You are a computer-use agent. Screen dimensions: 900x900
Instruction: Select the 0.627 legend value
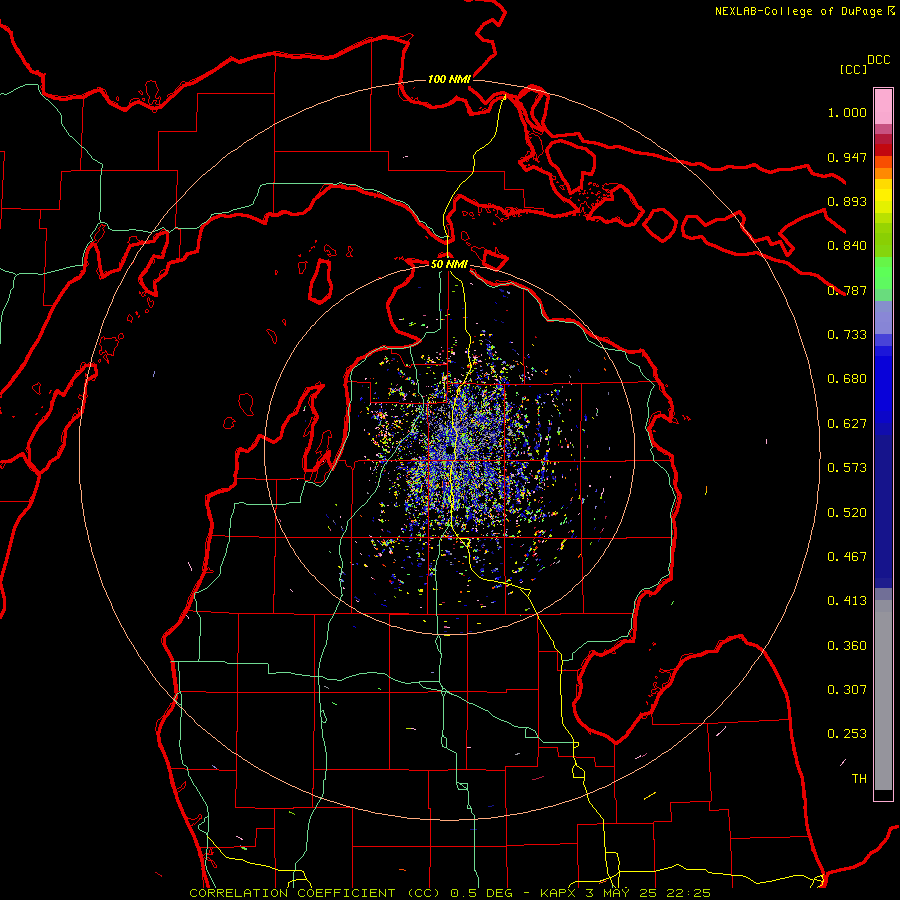[x=847, y=424]
